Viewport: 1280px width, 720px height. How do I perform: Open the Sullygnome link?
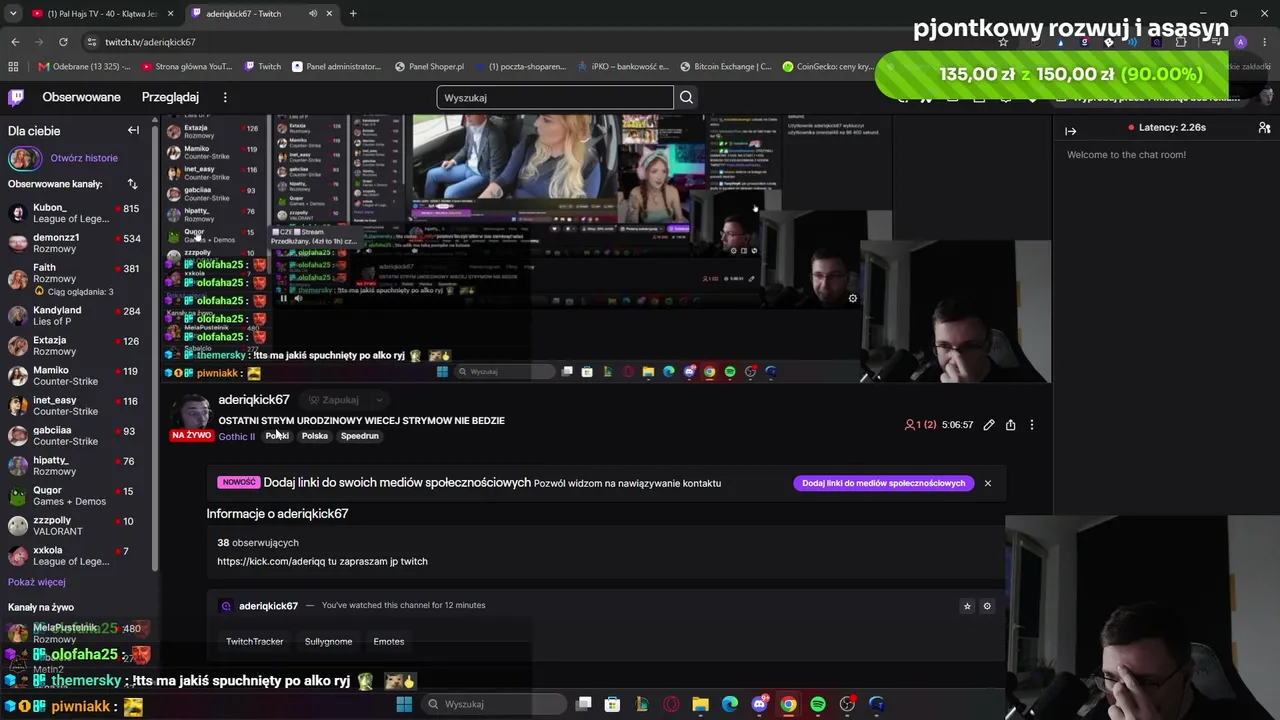tap(329, 642)
